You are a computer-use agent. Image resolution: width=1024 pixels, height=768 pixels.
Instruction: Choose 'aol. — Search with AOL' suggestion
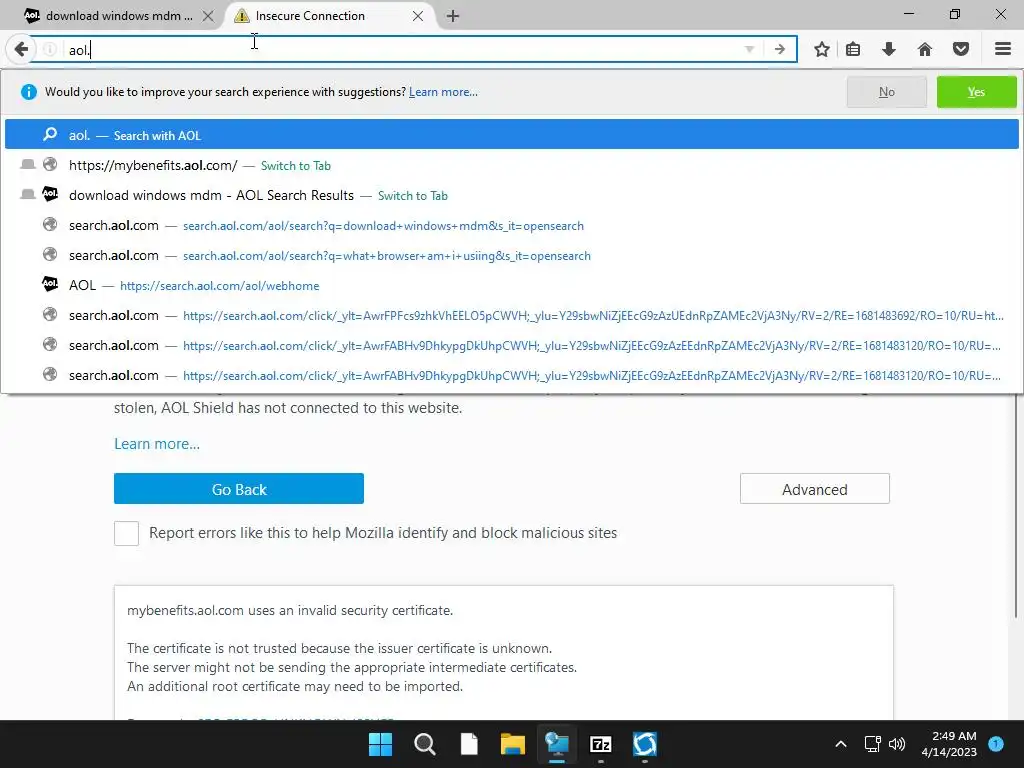tap(511, 135)
